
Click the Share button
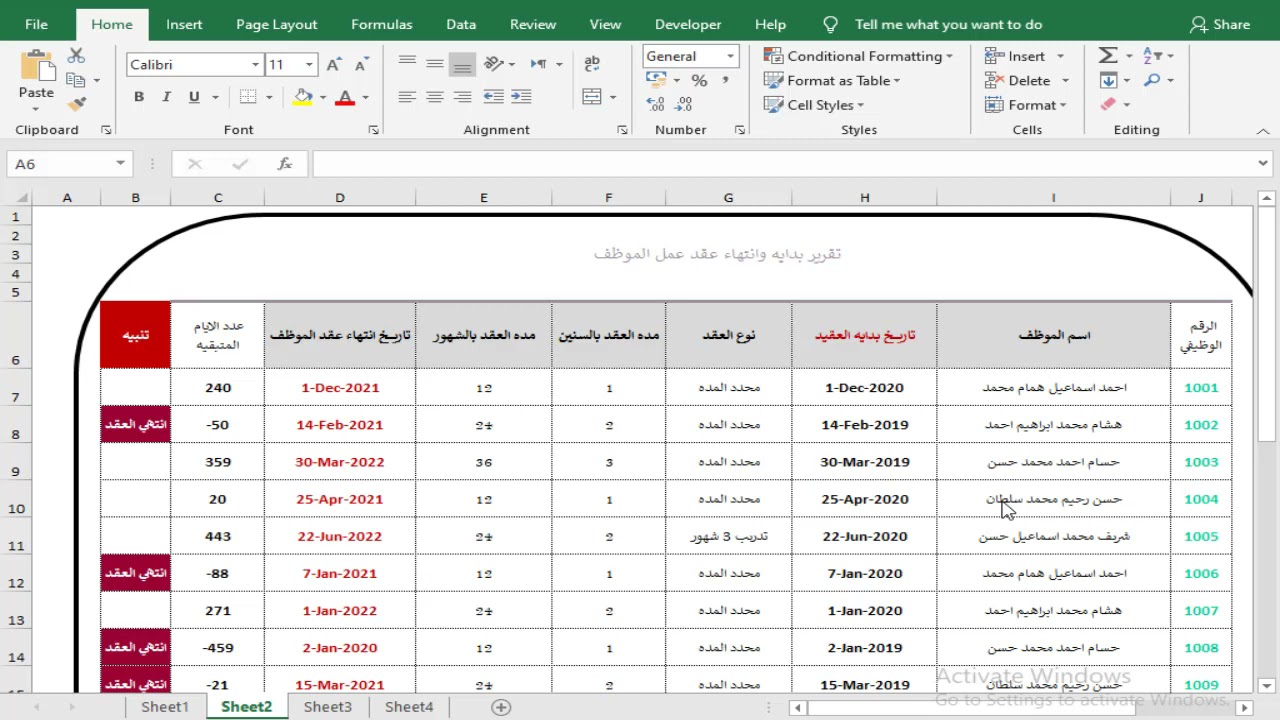[x=1220, y=24]
